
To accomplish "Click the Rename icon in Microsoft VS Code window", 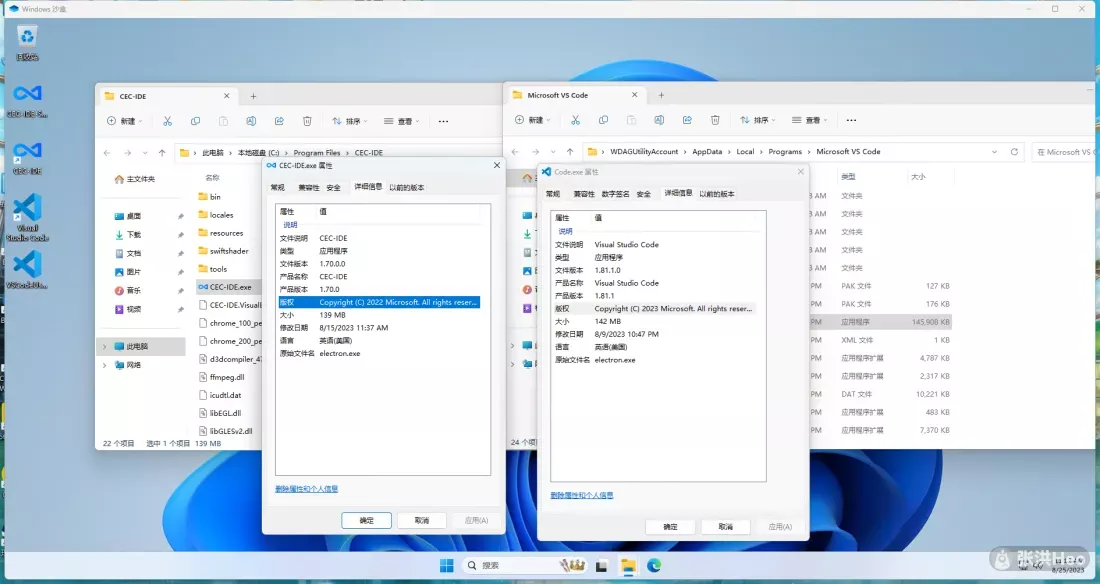I will pyautogui.click(x=659, y=120).
